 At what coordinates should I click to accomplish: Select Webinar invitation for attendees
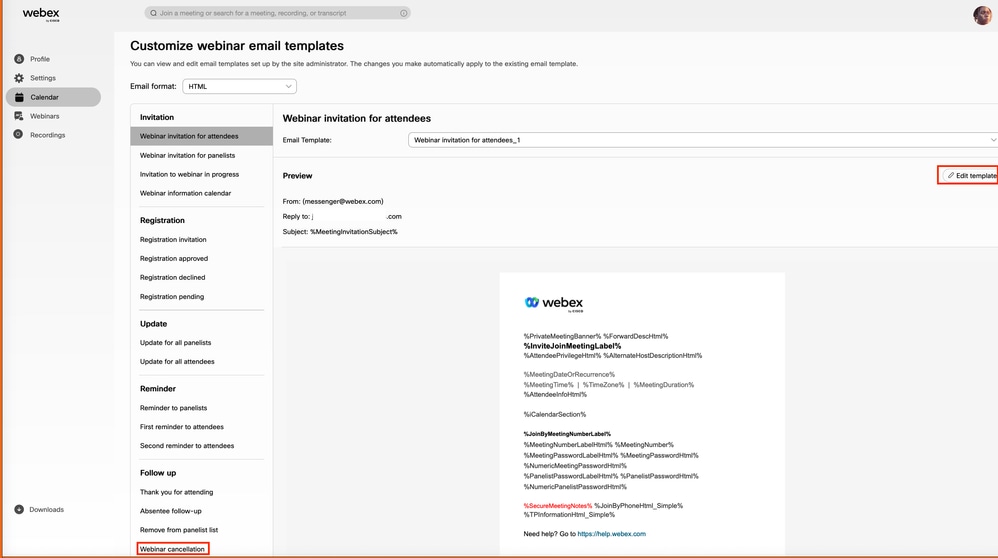202,136
